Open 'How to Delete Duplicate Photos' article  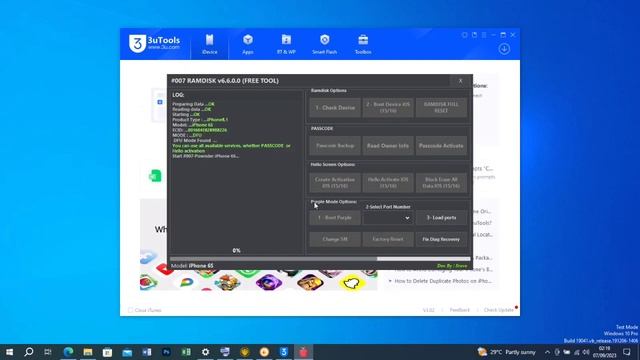[443, 281]
